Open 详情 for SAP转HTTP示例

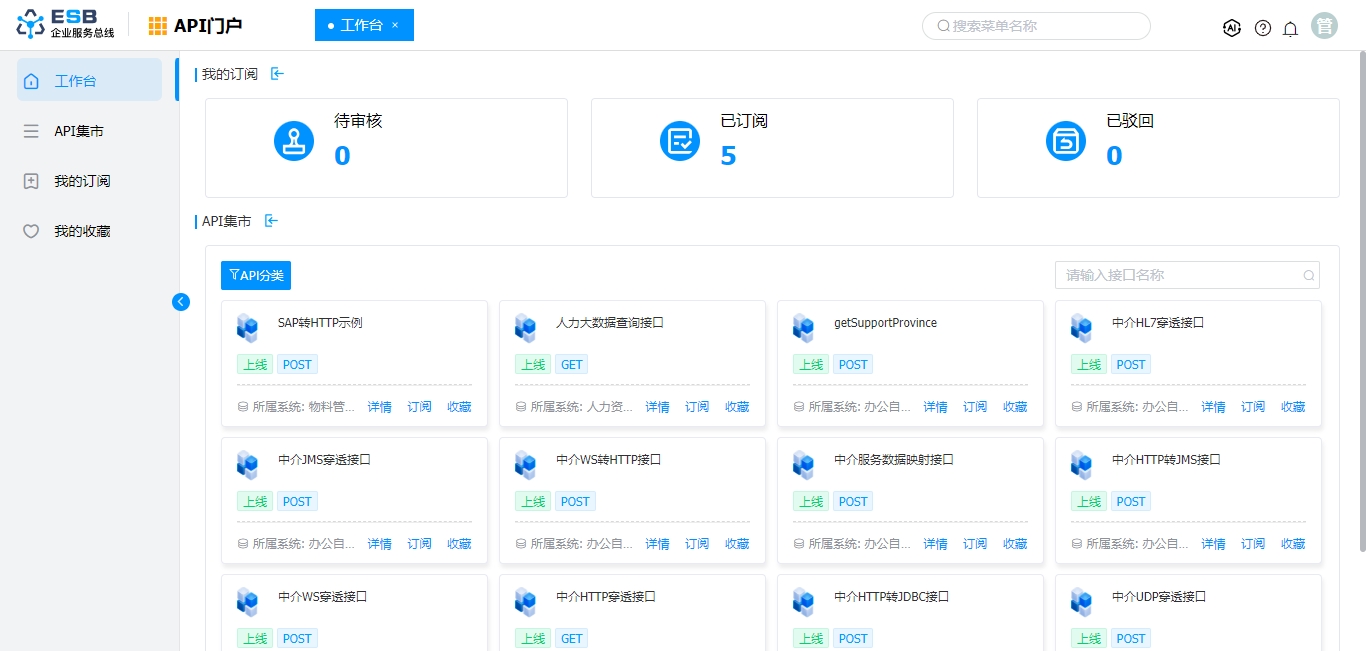point(379,407)
